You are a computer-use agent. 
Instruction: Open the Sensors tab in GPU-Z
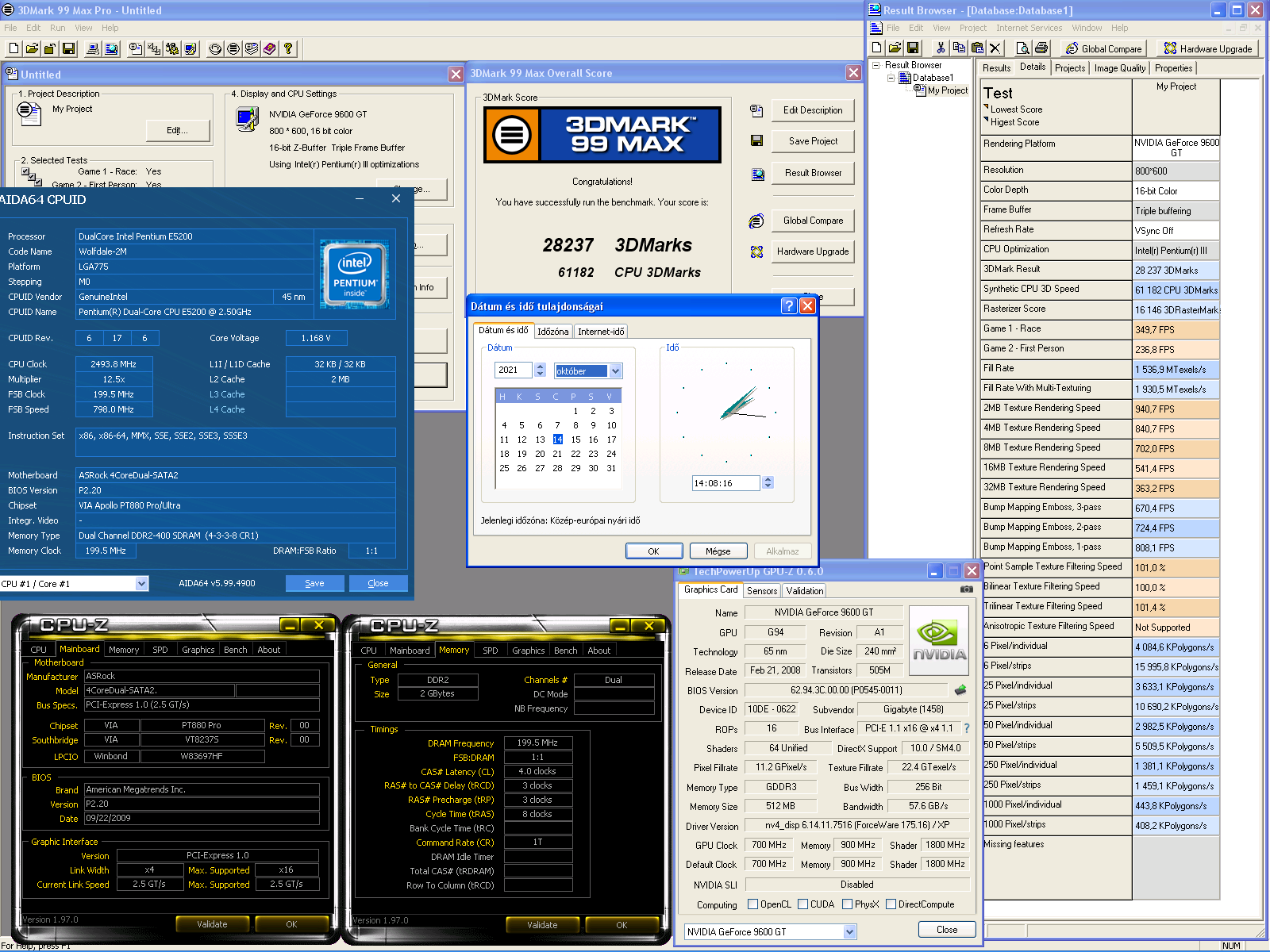762,591
